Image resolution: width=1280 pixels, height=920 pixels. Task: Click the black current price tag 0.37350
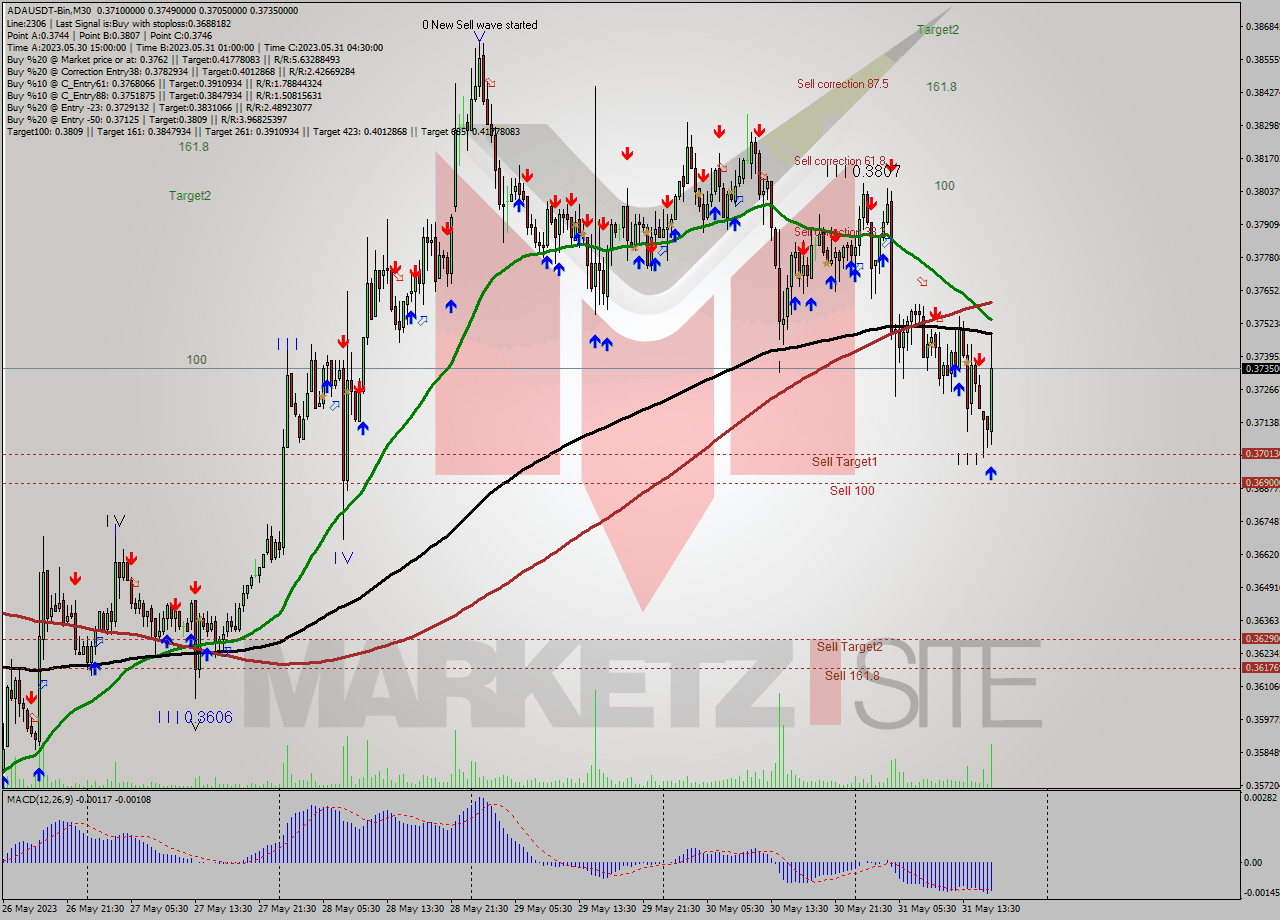click(x=1259, y=368)
